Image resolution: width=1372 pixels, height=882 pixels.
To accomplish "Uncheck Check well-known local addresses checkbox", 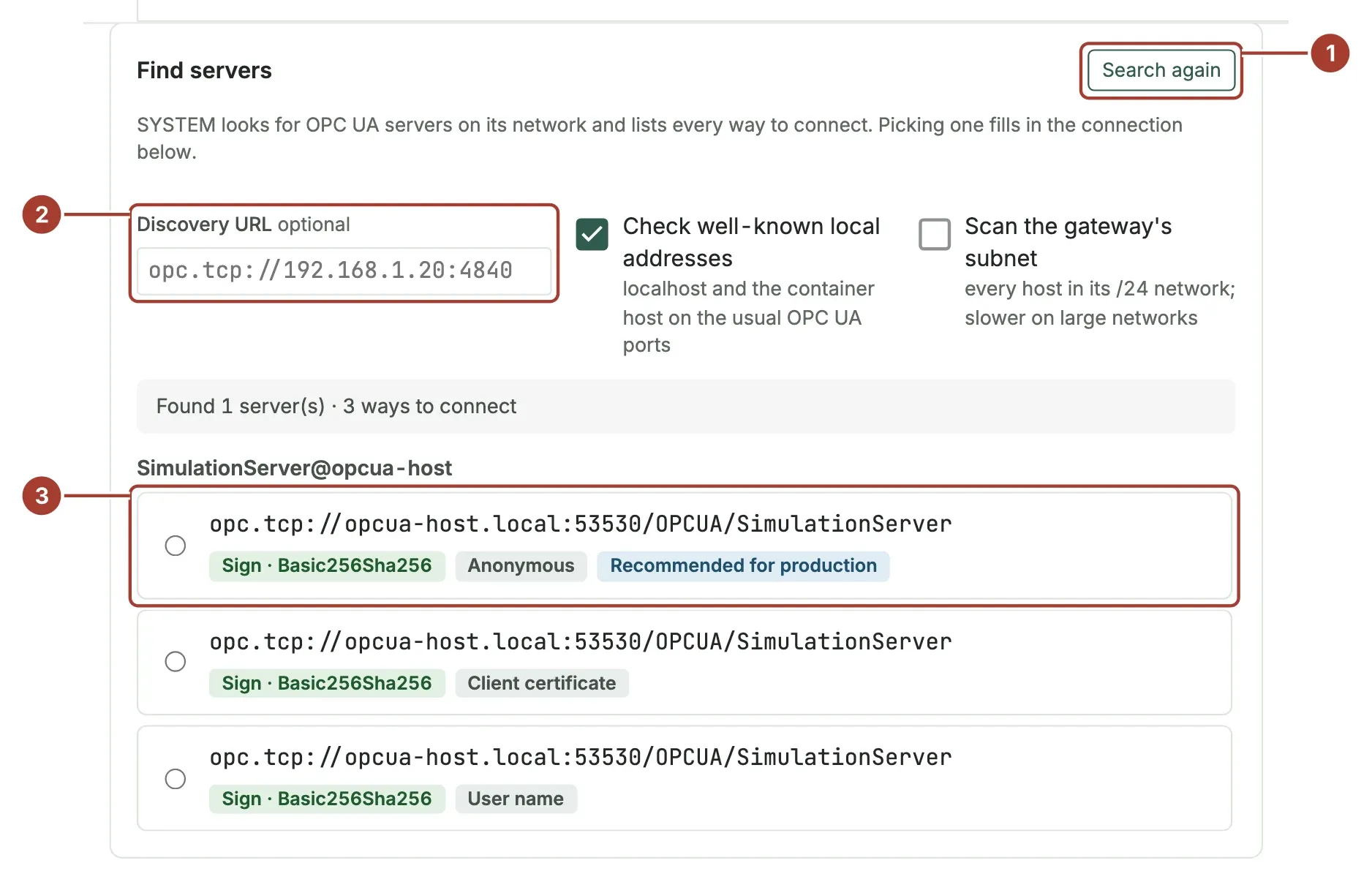I will tap(592, 234).
